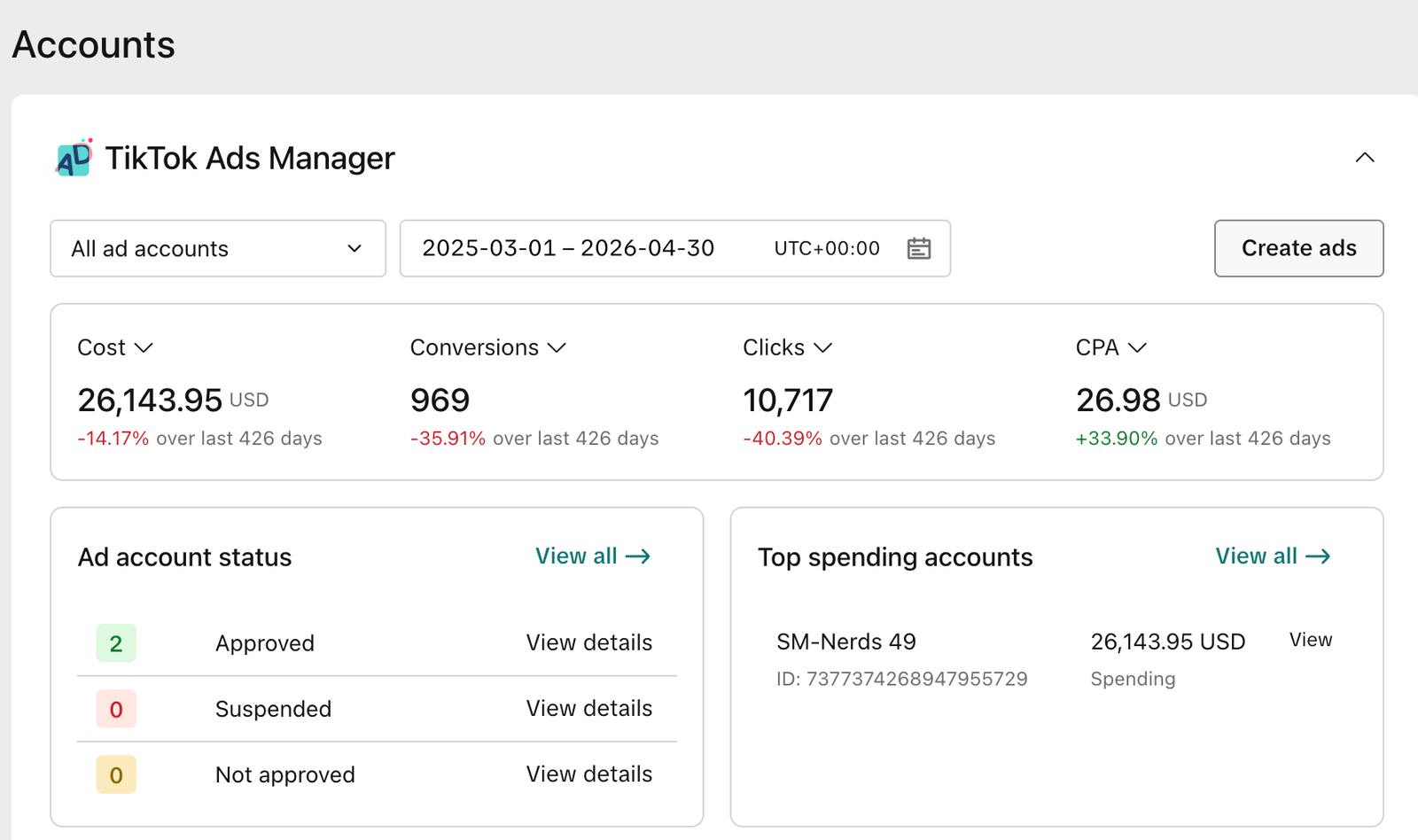This screenshot has width=1418, height=840.
Task: Click the -40.39% clicks change text
Action: [x=783, y=439]
